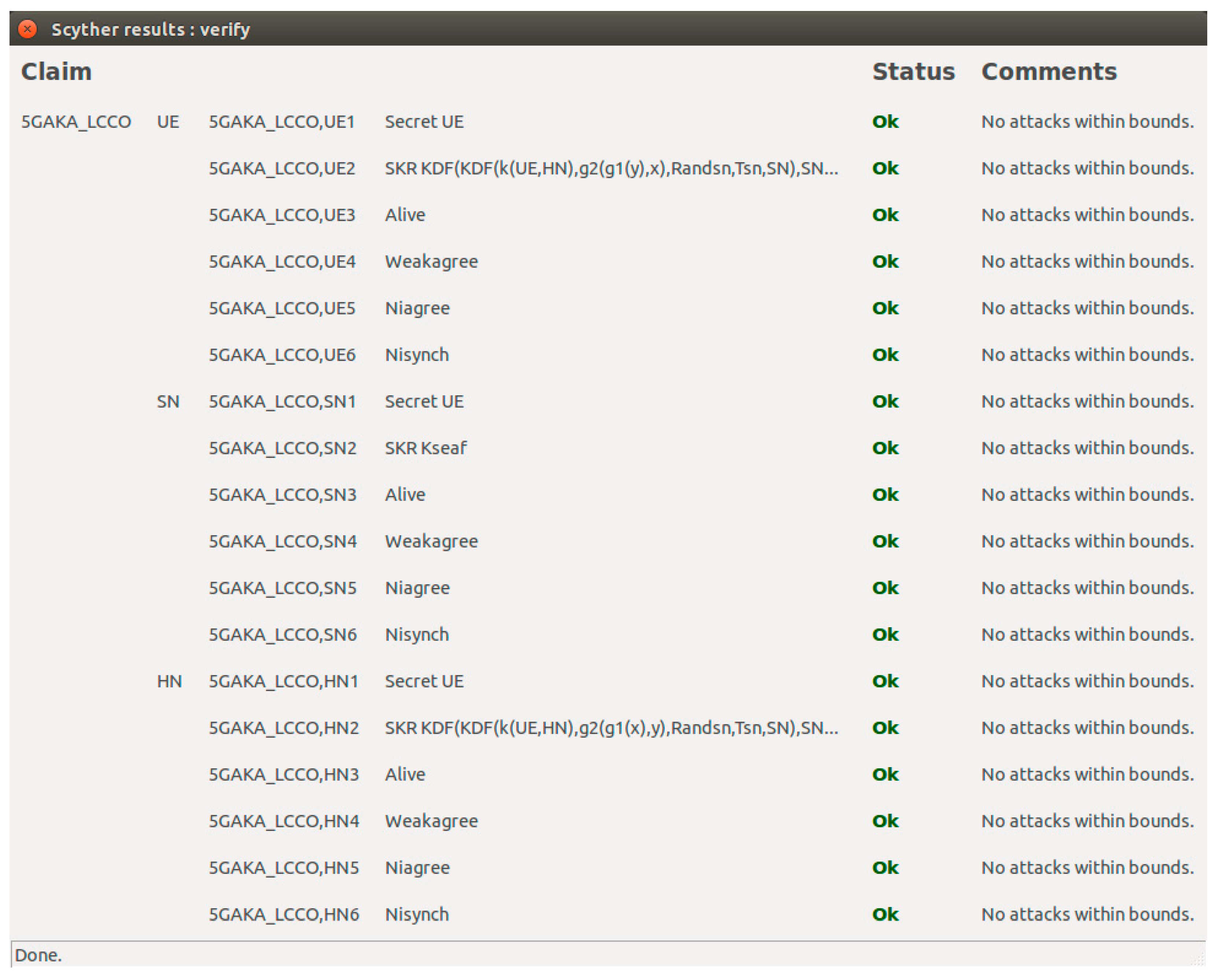The image size is (1223, 980).
Task: Click the Done status bar text
Action: click(x=38, y=955)
